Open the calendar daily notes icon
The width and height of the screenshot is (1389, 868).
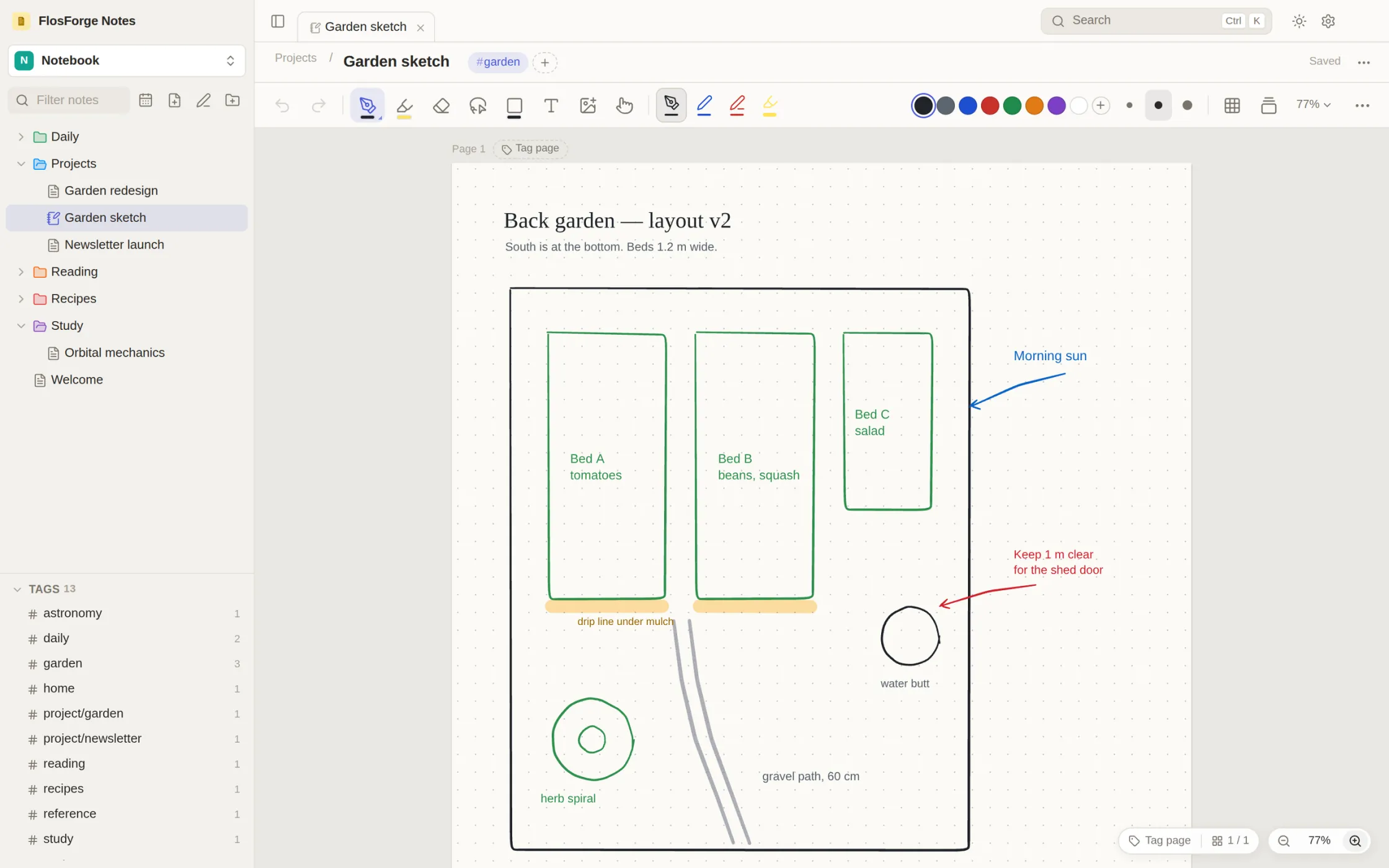coord(146,100)
